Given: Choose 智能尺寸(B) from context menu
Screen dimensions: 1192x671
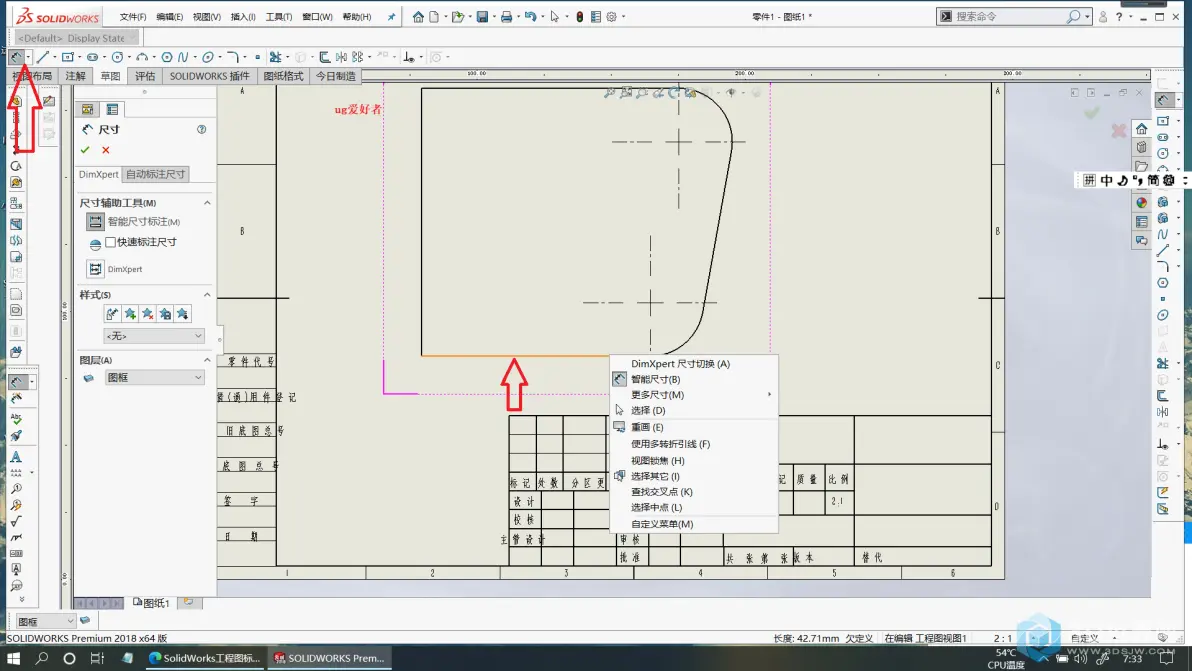Looking at the screenshot, I should (x=693, y=379).
